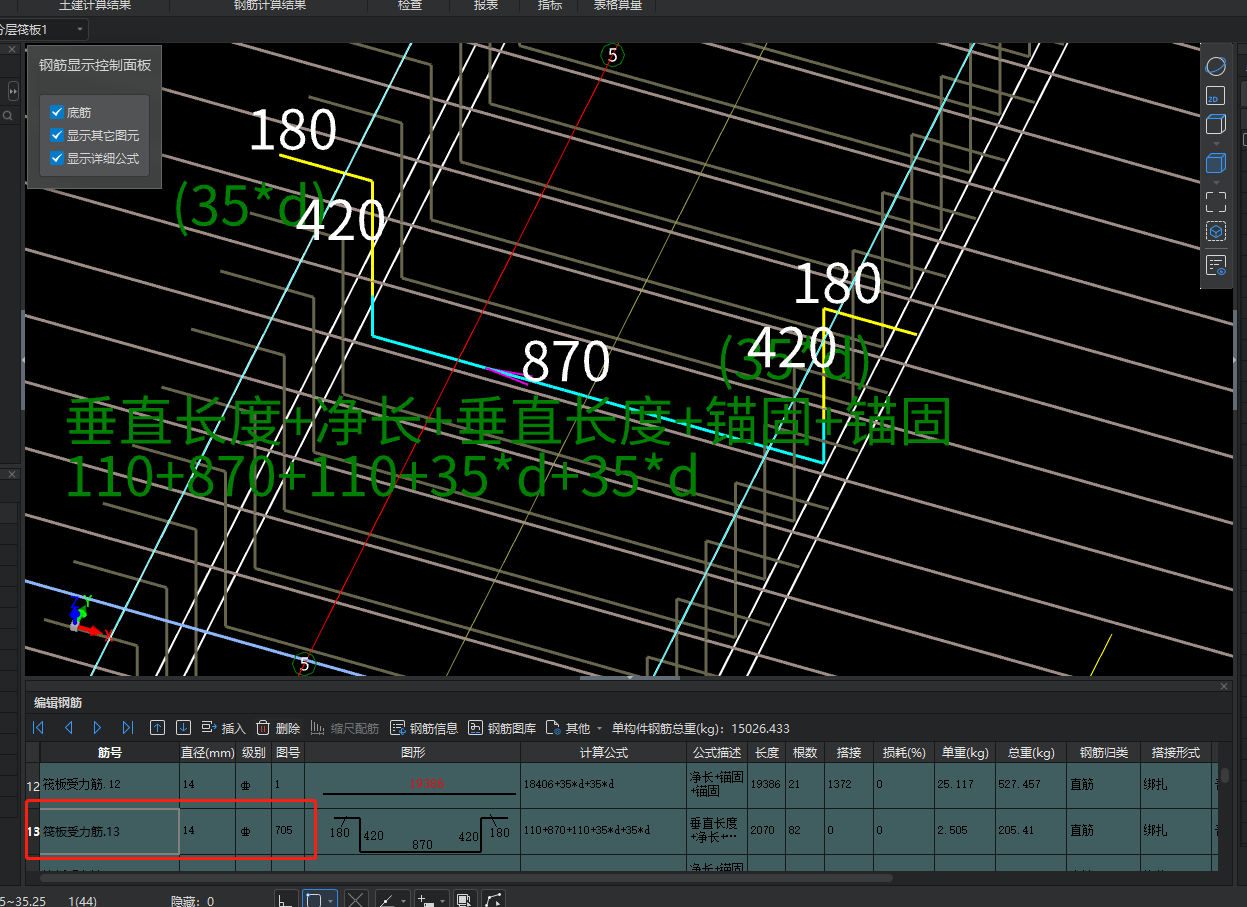Click the dashed box cube selection icon

coord(1215,232)
